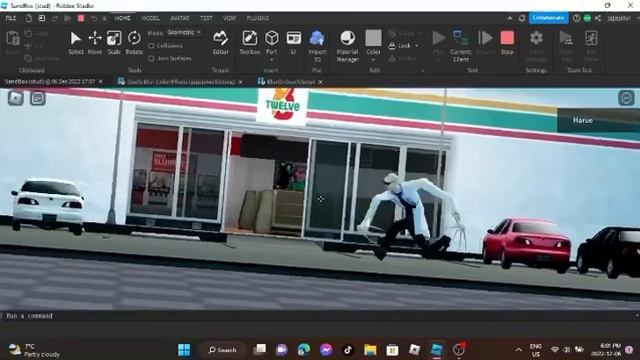Toggle the Collisions checkbox

coord(151,46)
